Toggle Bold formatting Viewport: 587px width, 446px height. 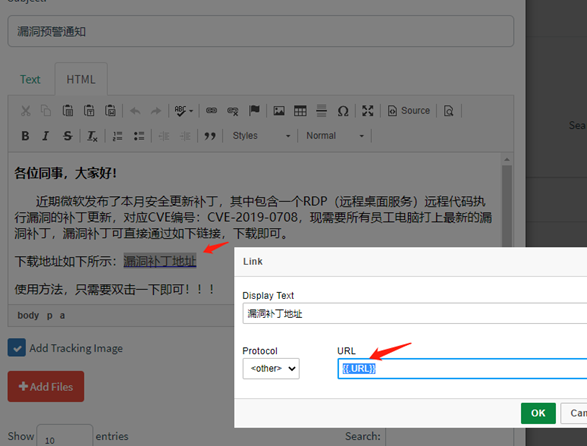click(25, 136)
